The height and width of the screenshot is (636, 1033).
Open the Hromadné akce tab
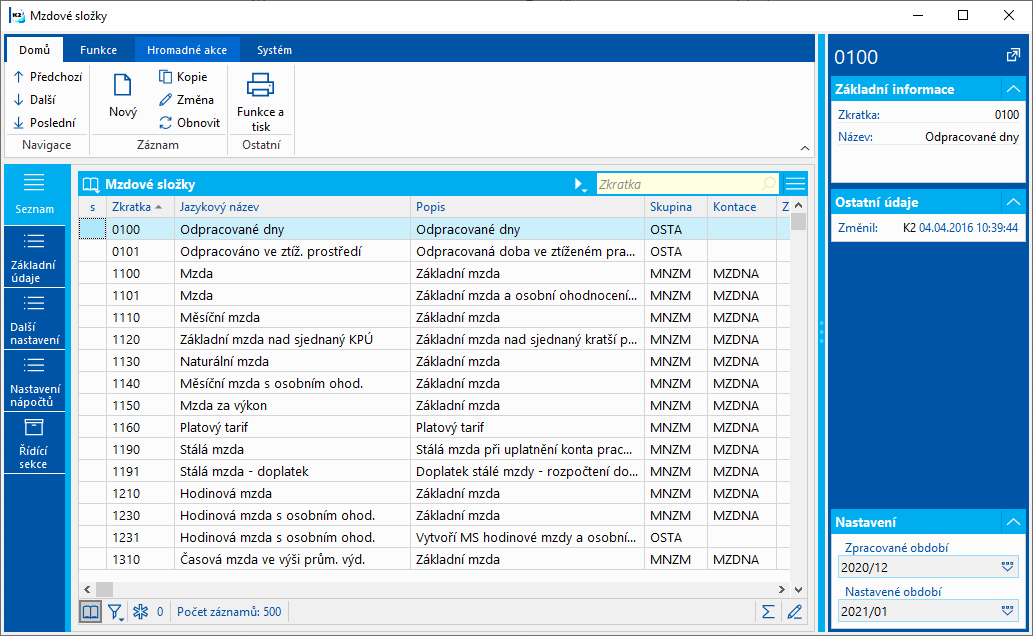coord(186,50)
